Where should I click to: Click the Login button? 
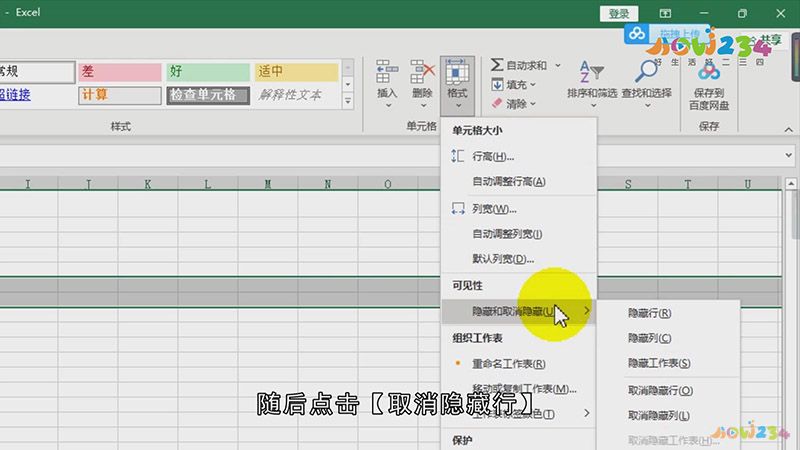tap(619, 14)
